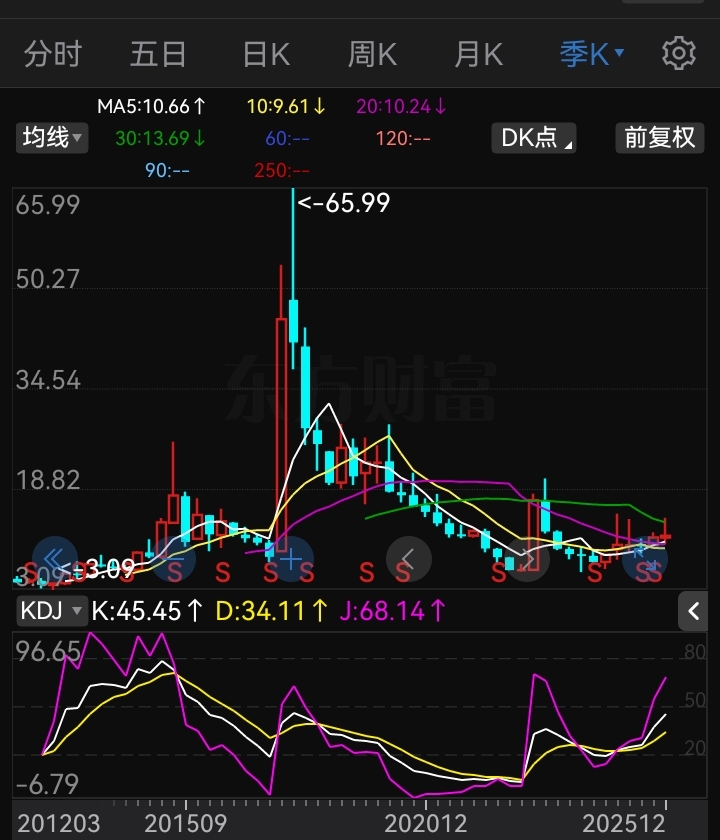Collapse the panel with the left chevron button
The width and height of the screenshot is (720, 840).
[693, 611]
